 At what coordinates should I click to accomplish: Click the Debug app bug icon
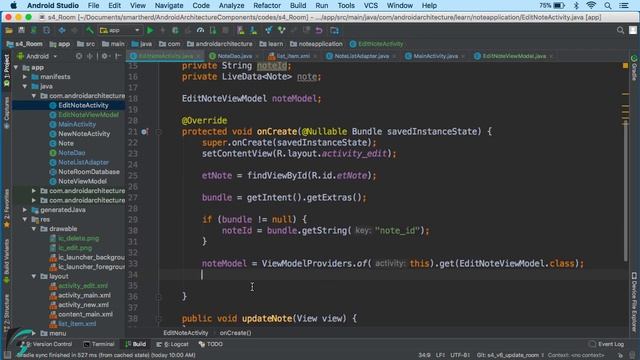[x=175, y=31]
